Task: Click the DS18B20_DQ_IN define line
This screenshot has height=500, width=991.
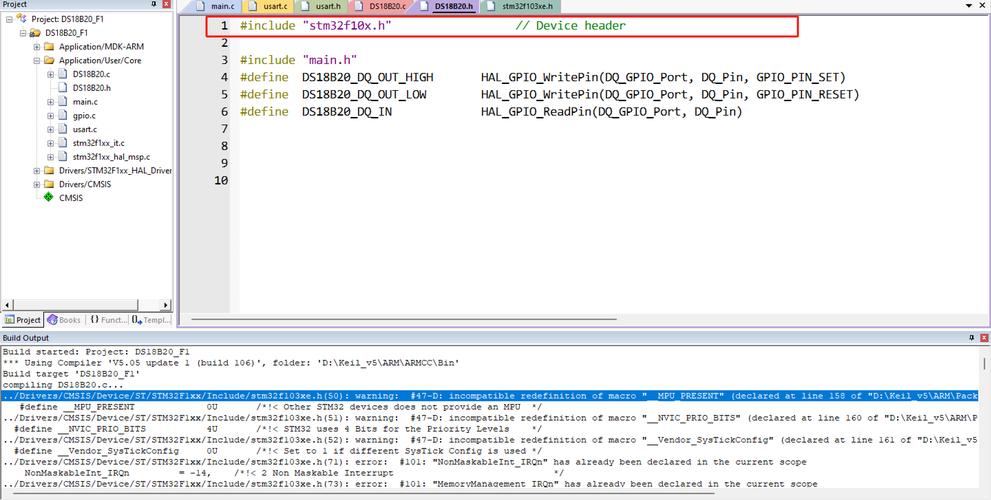Action: pyautogui.click(x=490, y=112)
